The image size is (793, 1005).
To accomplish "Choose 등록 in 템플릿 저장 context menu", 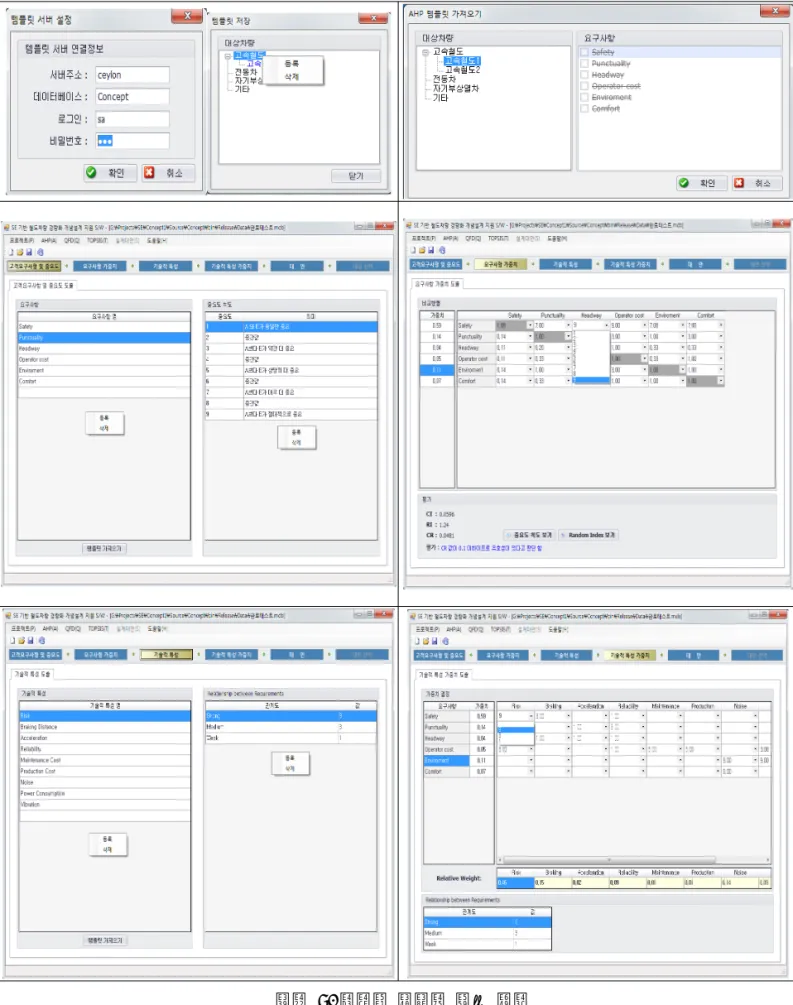I will point(292,63).
